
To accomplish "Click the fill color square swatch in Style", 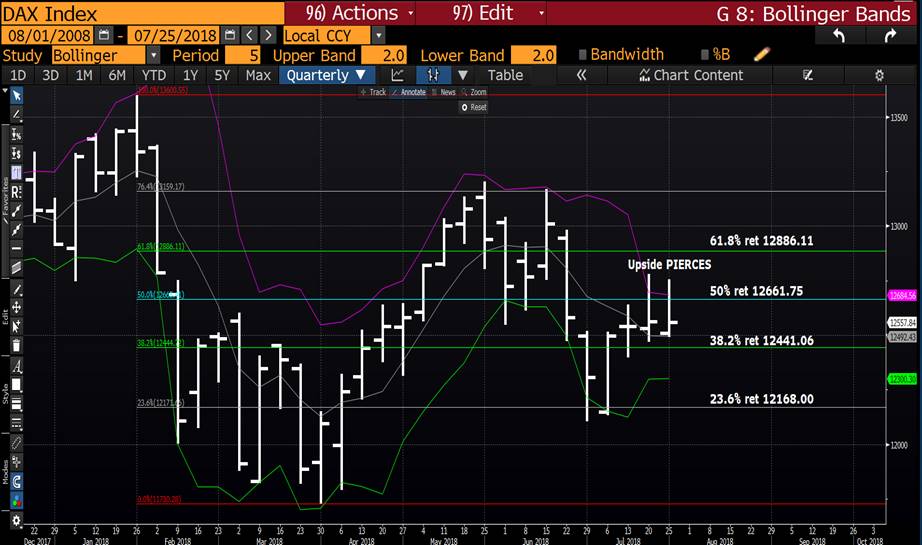I will [16, 384].
